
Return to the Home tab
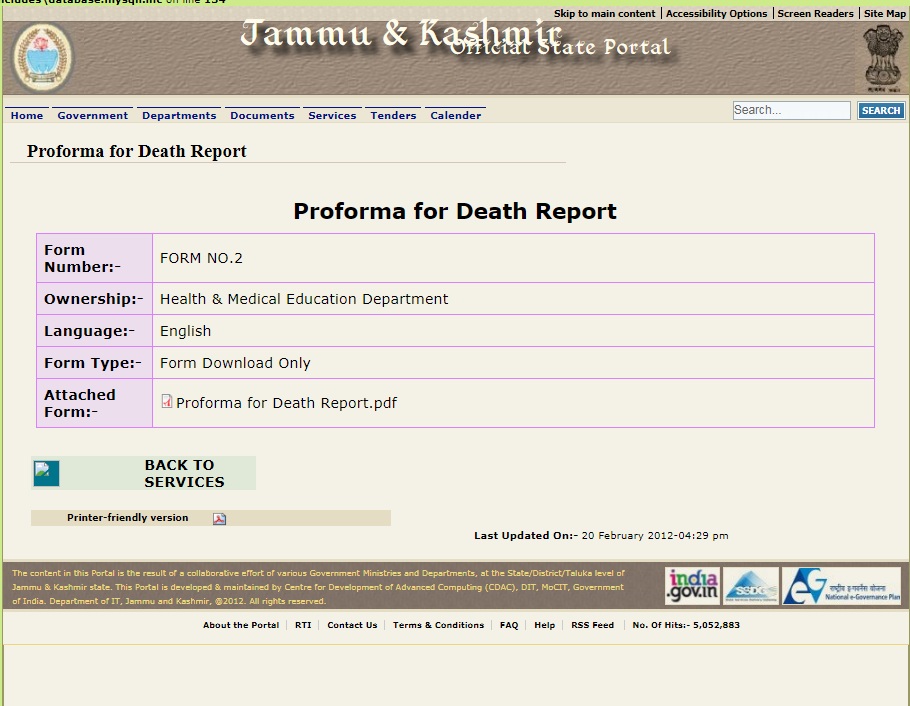click(26, 115)
